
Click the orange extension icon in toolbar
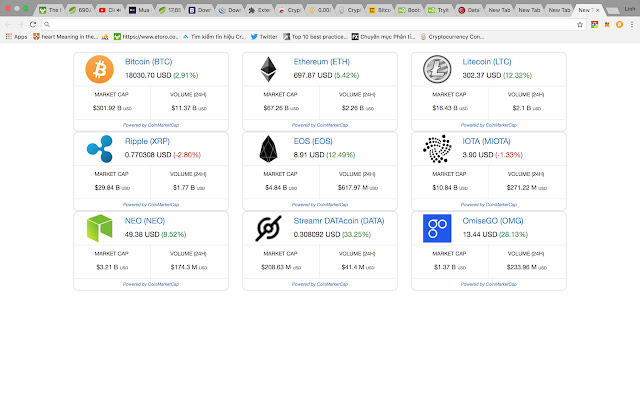(620, 24)
